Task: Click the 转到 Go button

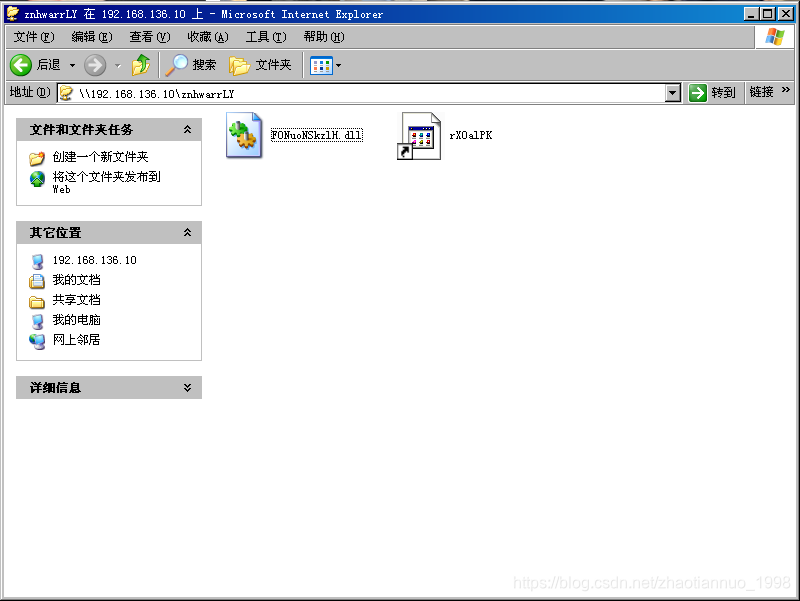Action: [x=712, y=93]
